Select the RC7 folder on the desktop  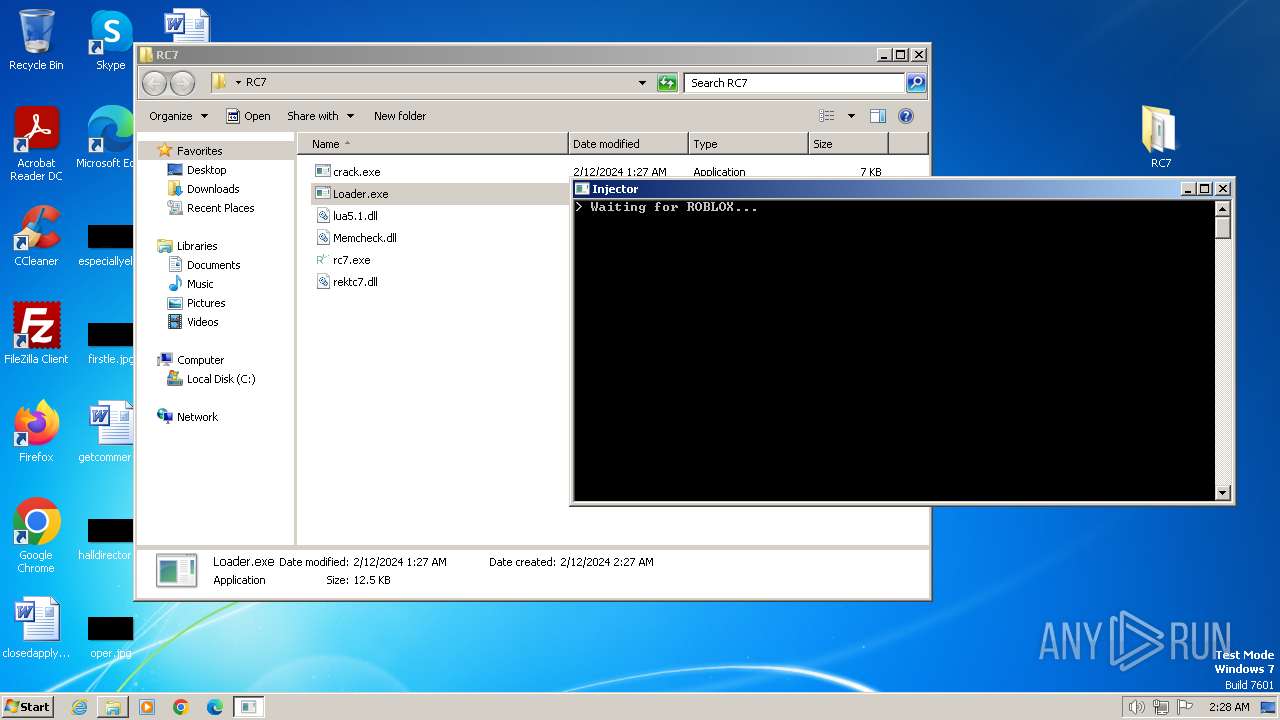coord(1160,137)
